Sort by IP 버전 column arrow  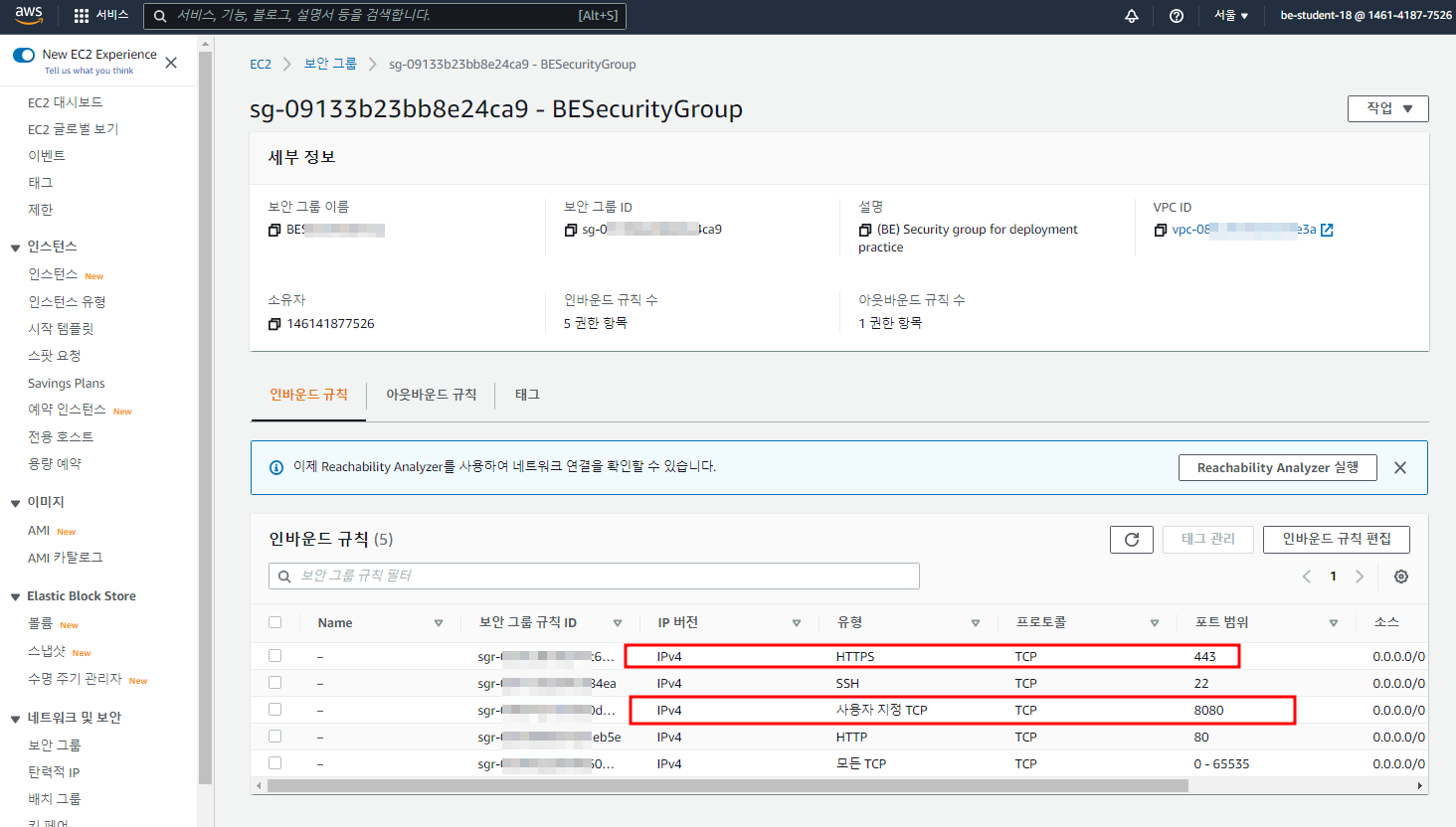[797, 623]
